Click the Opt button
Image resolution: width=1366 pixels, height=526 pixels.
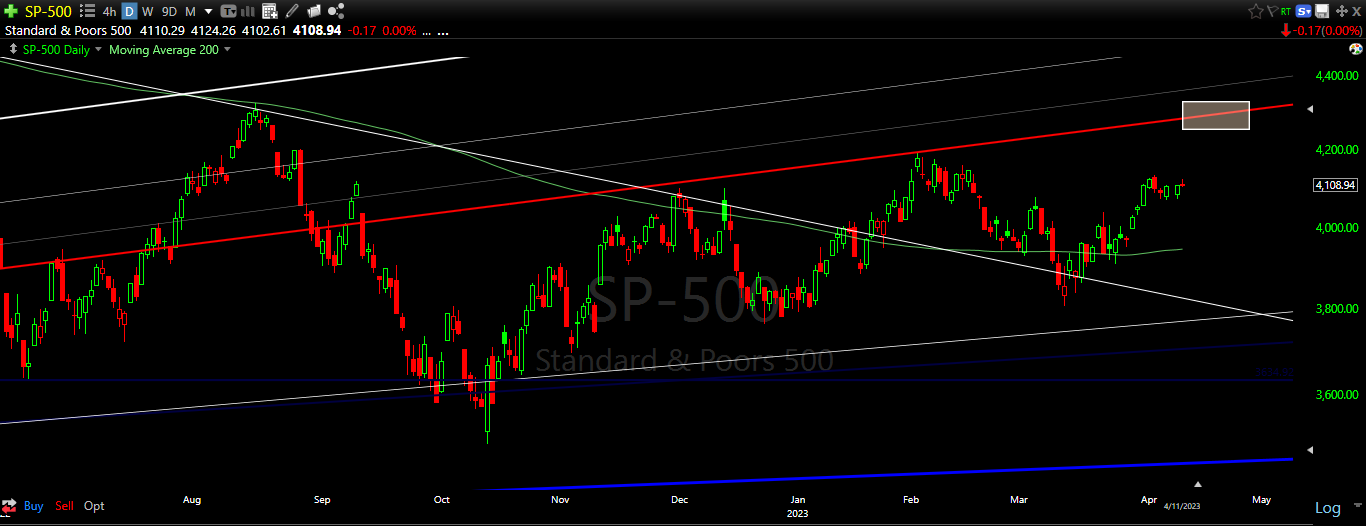click(x=94, y=506)
